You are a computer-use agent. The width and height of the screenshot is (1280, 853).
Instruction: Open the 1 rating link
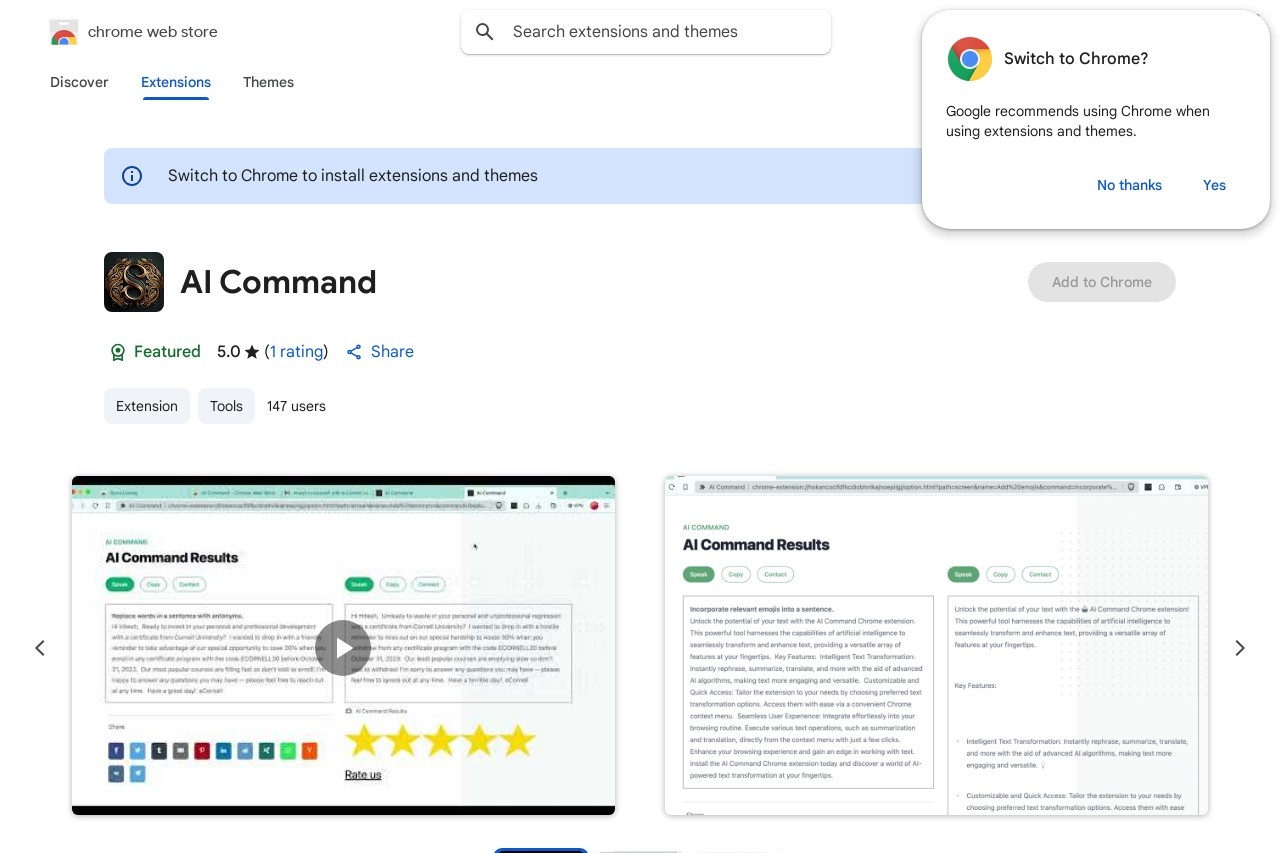297,352
